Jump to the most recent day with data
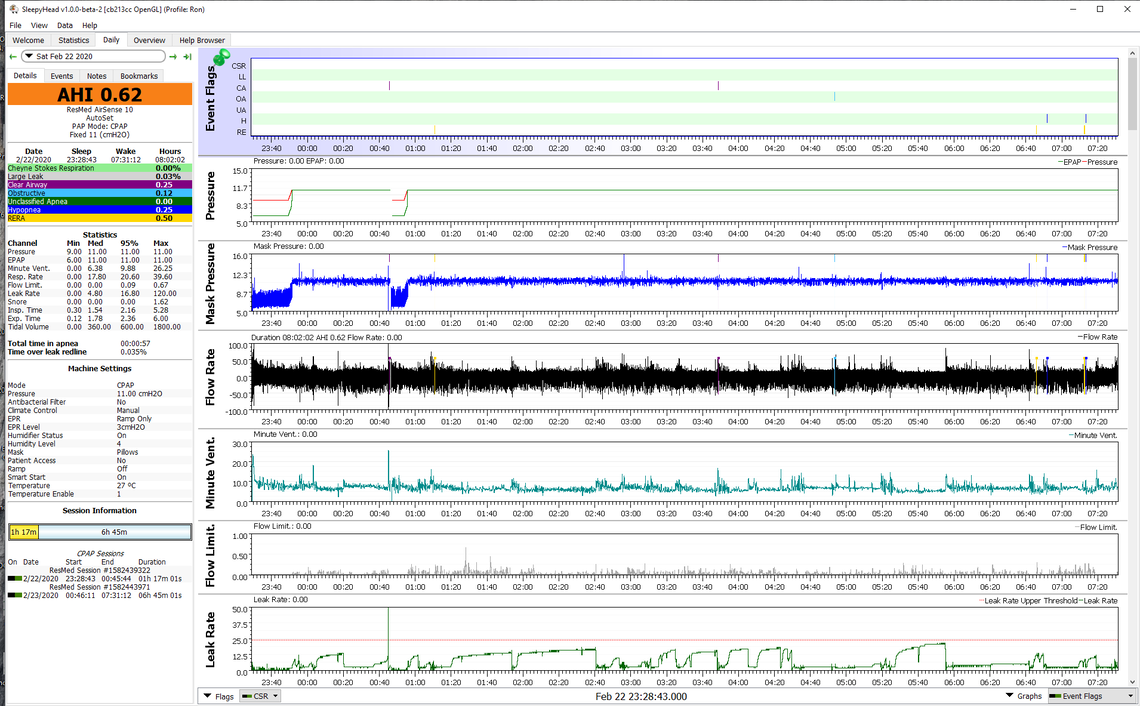1140x706 pixels. point(187,57)
